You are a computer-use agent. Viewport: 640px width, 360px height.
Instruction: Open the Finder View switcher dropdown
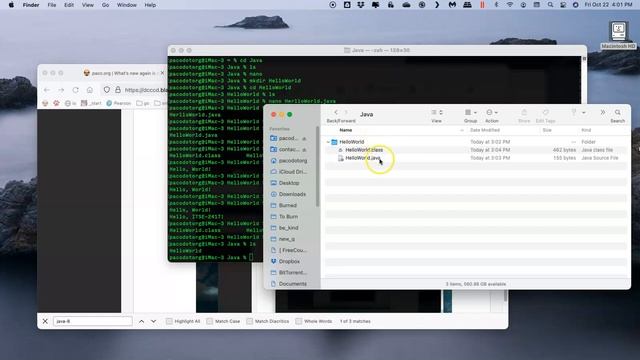pos(437,112)
